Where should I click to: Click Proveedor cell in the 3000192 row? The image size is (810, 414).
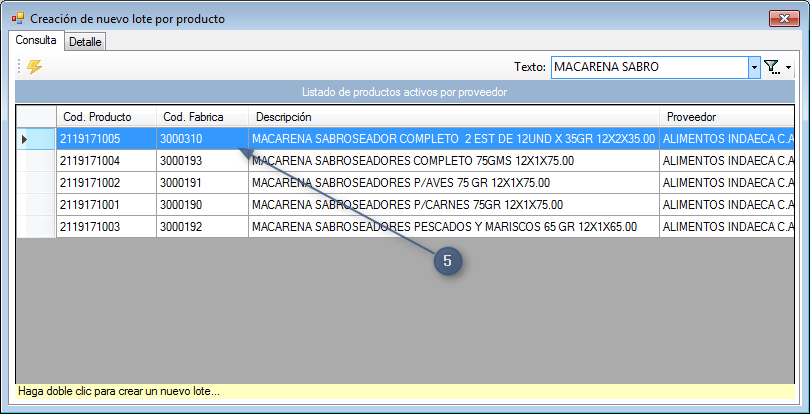[727, 226]
